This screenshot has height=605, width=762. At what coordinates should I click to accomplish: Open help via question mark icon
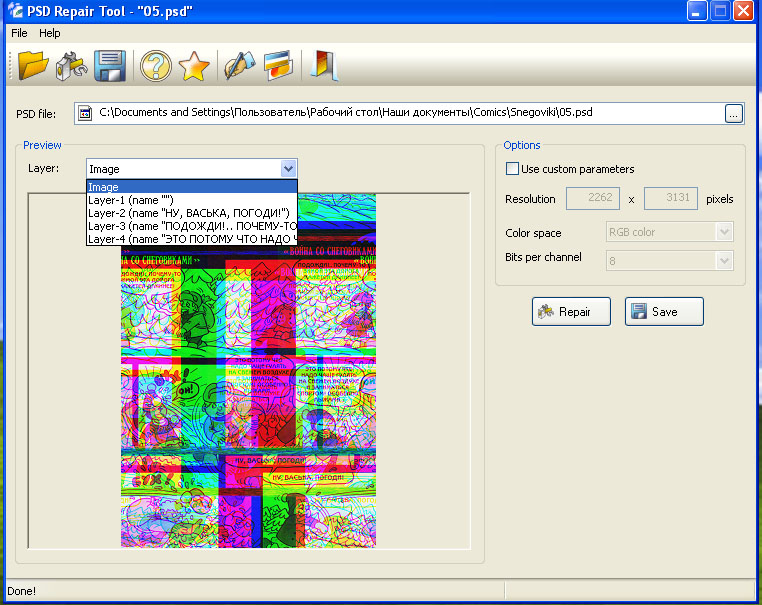coord(156,66)
